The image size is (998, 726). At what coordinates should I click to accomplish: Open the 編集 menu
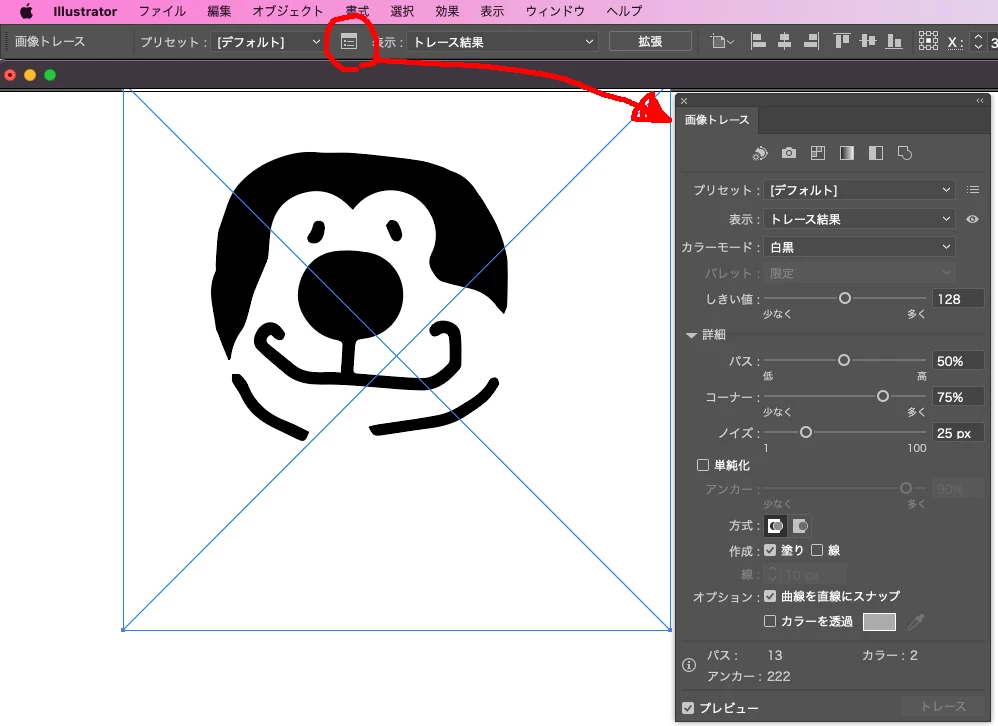coord(219,11)
